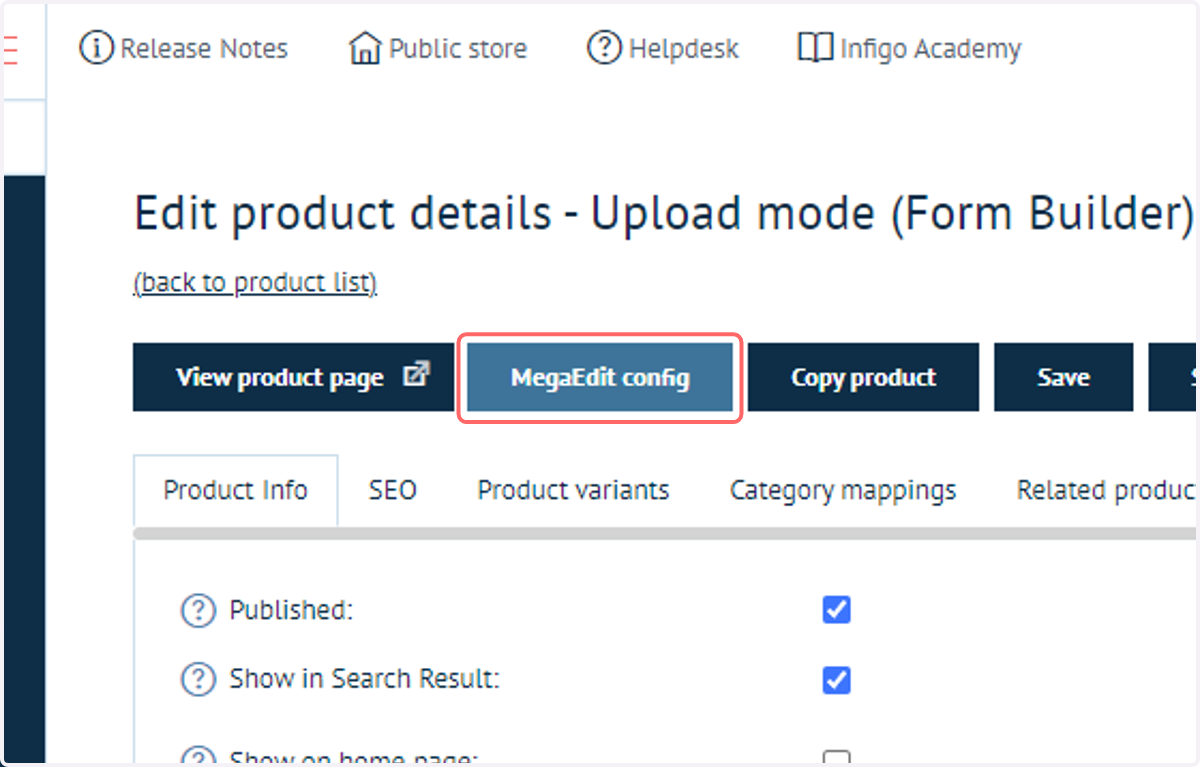Open the Related products tab

coord(1106,490)
